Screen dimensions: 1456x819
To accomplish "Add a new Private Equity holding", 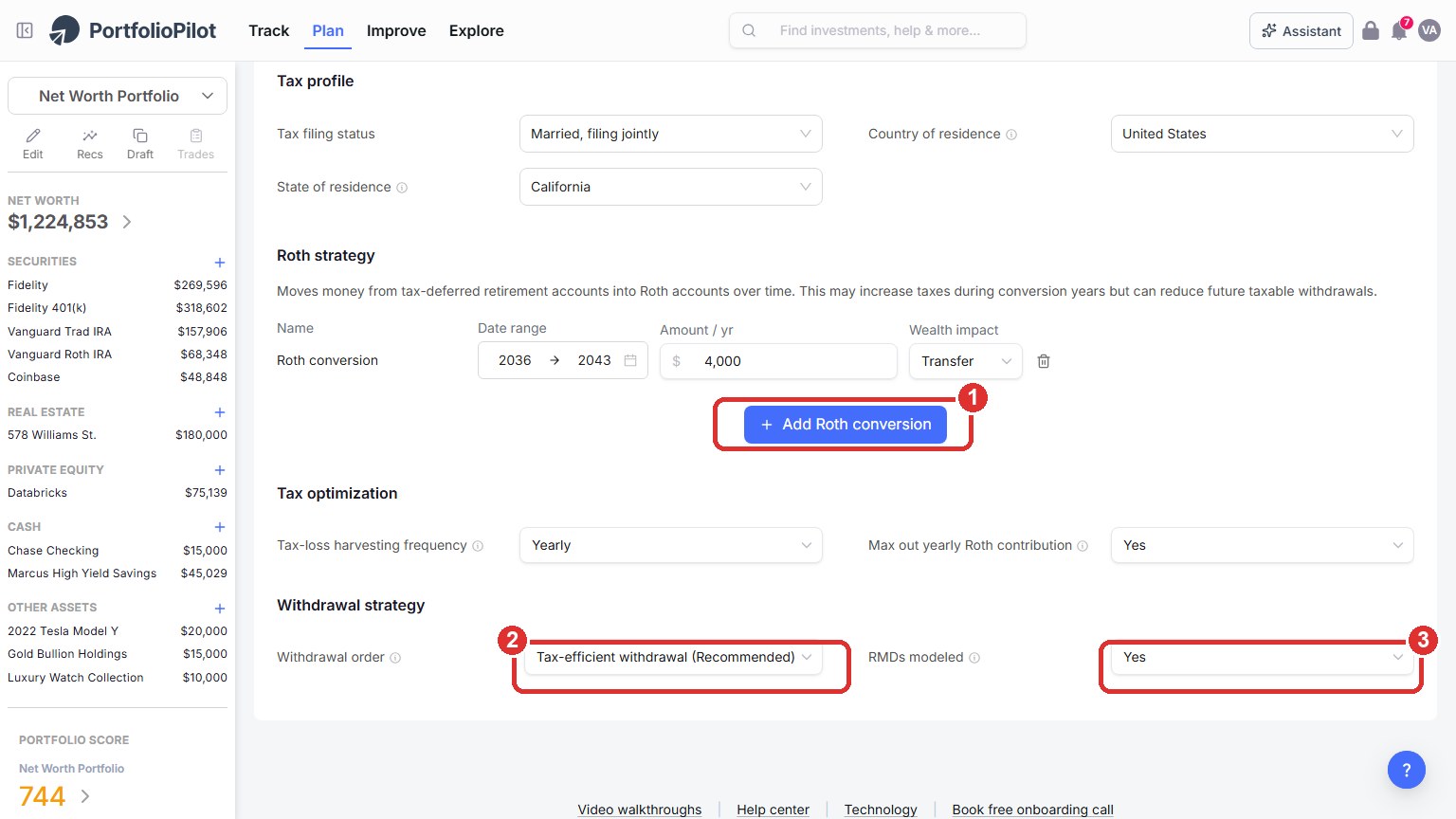I will click(220, 470).
